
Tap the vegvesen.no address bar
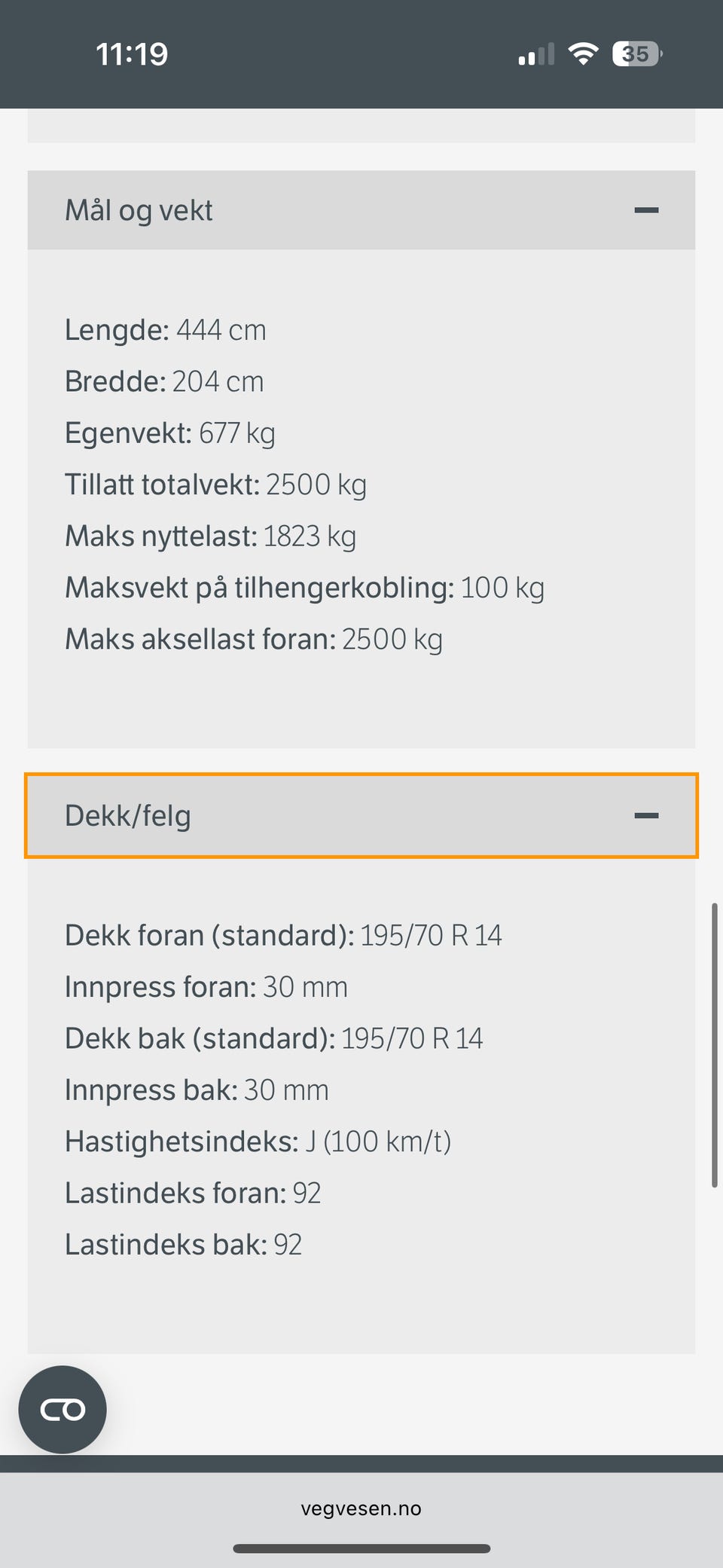tap(361, 1508)
